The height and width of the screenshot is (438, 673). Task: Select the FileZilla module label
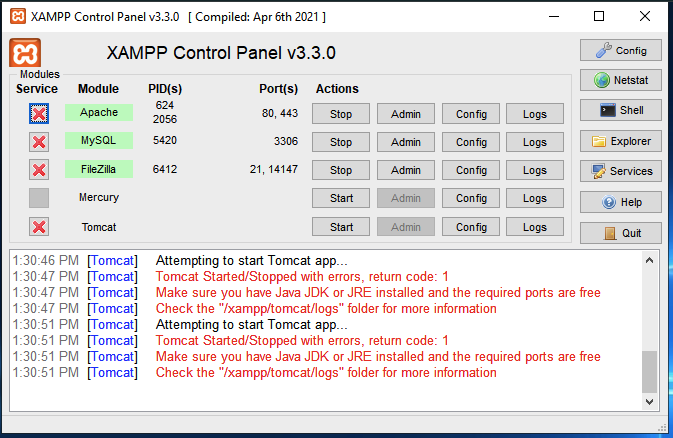tap(99, 169)
